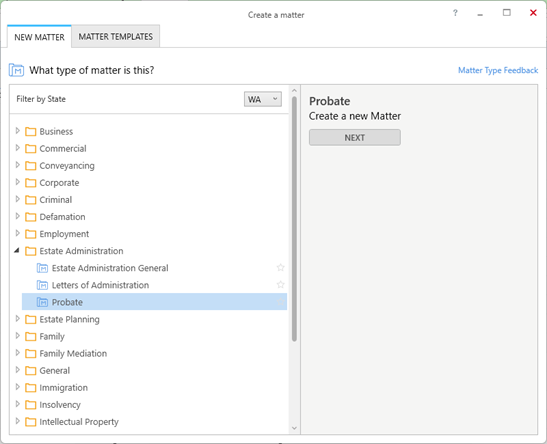This screenshot has width=547, height=444.
Task: Click the Business folder icon
Action: [31, 131]
